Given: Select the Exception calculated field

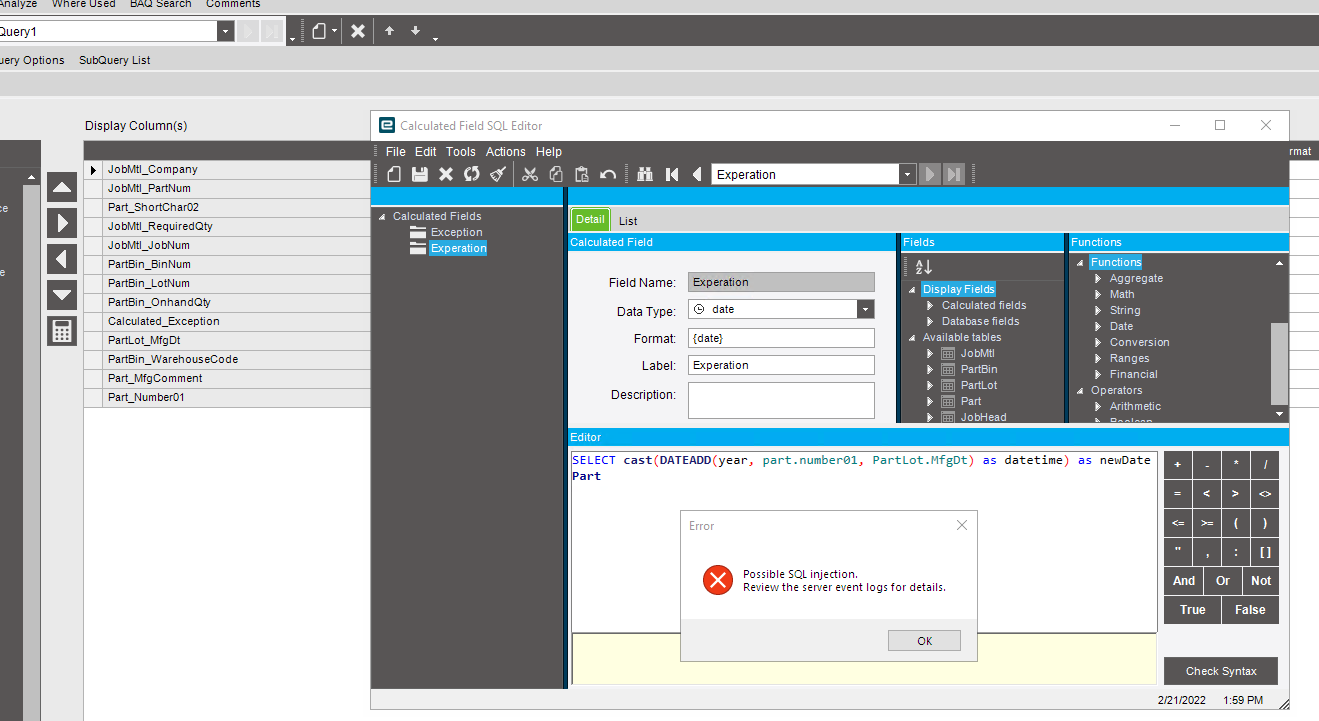Looking at the screenshot, I should tap(456, 232).
